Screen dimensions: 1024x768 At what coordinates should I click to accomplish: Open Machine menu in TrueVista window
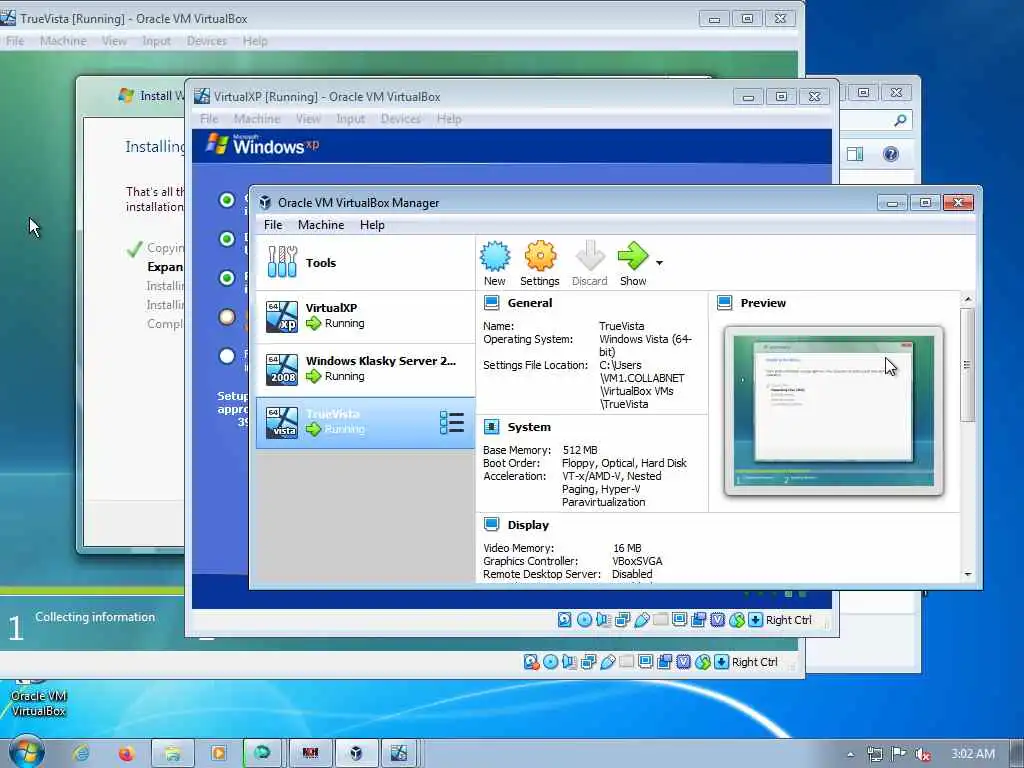click(x=63, y=41)
